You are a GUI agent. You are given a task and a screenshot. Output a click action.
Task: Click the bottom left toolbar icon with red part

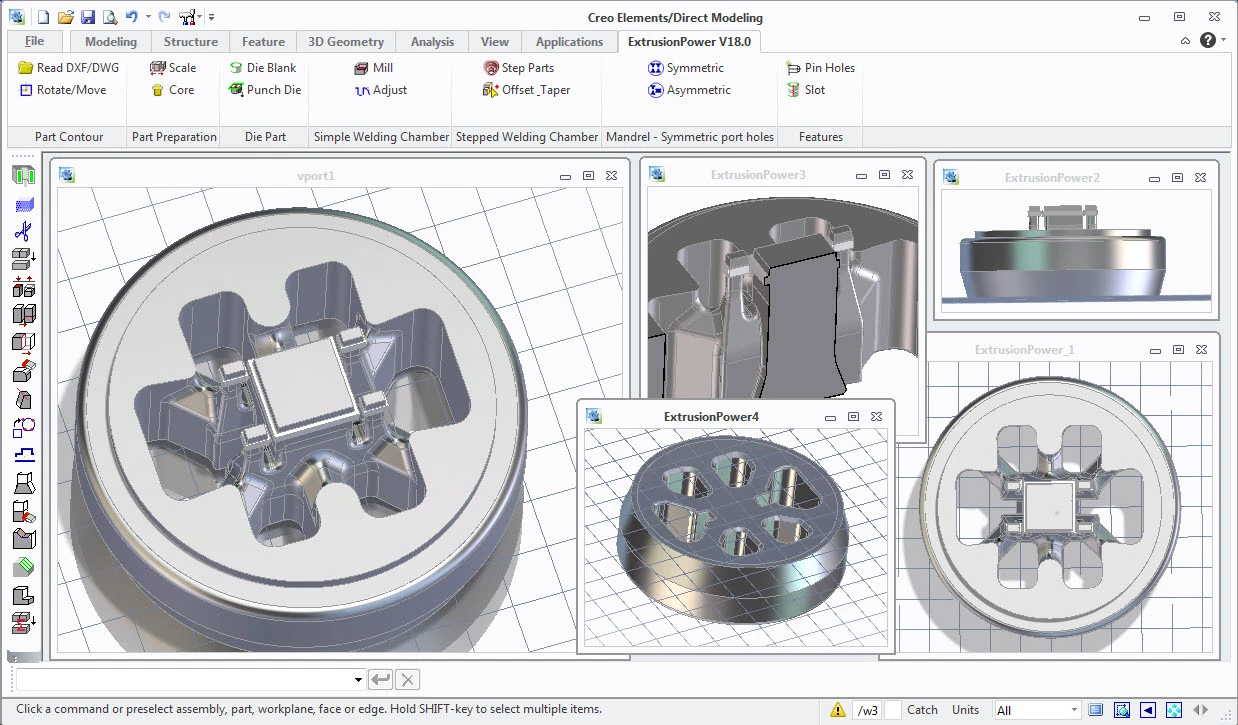point(24,624)
